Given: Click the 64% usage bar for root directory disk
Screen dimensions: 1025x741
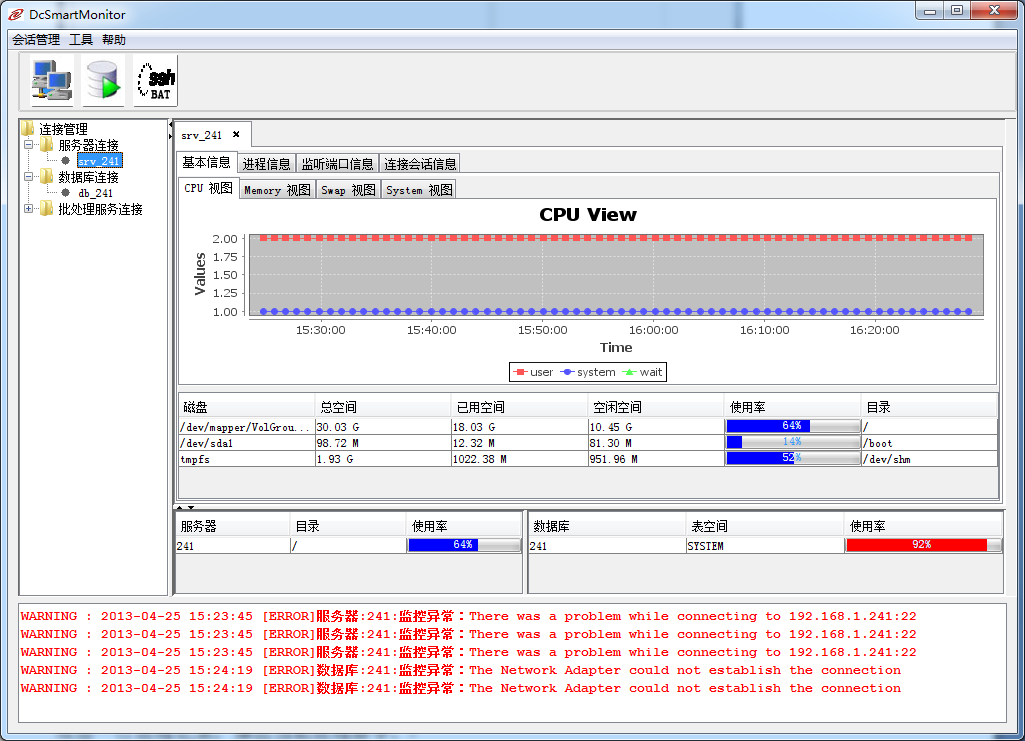Looking at the screenshot, I should pyautogui.click(x=792, y=426).
